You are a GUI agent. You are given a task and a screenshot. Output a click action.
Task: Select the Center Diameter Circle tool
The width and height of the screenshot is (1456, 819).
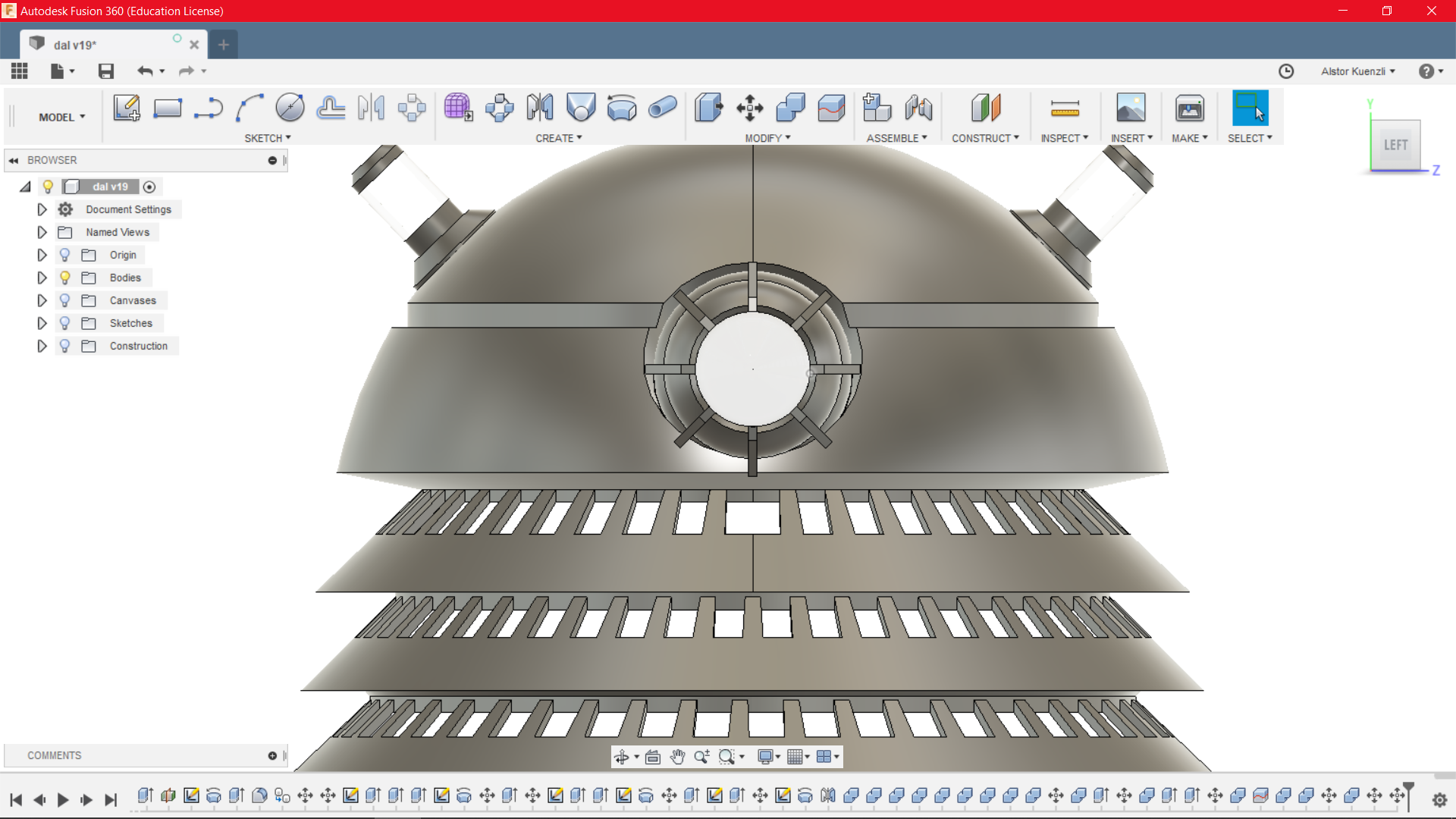pyautogui.click(x=290, y=108)
